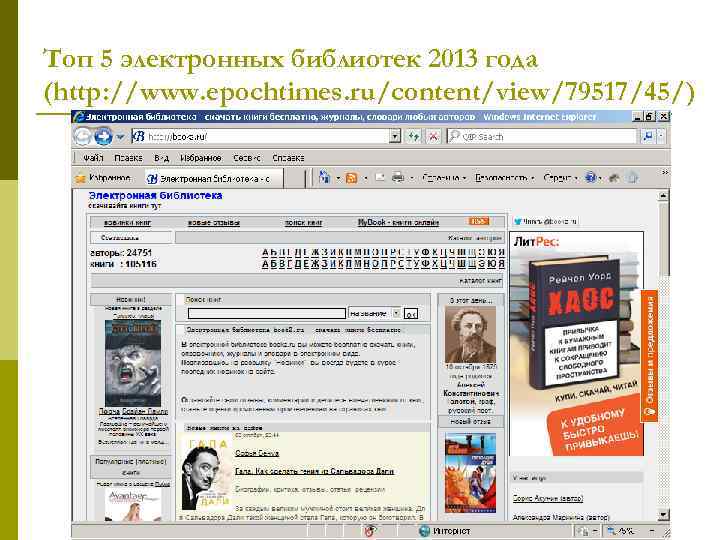Open the Борис Акунин (автор) link
The height and width of the screenshot is (540, 720).
(548, 498)
